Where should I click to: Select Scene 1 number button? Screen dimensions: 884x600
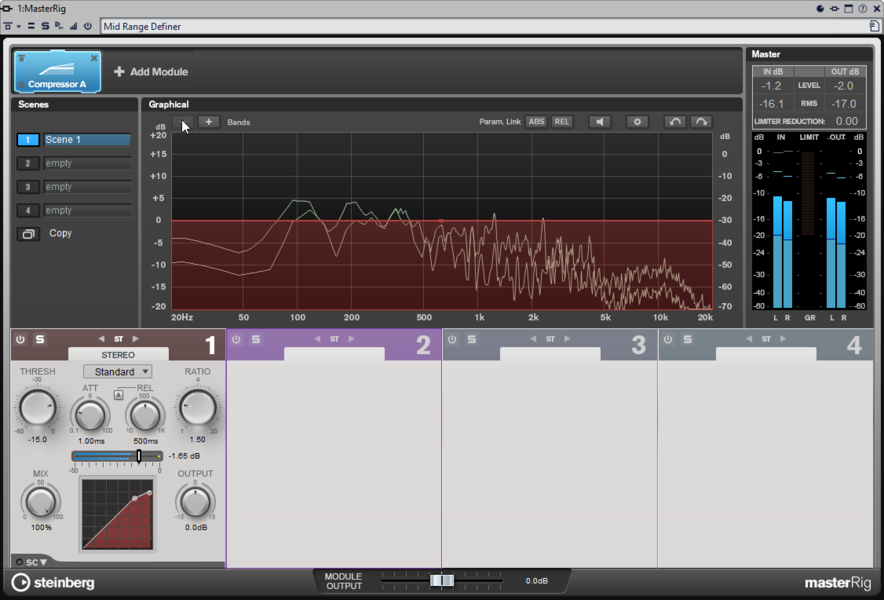(x=28, y=140)
